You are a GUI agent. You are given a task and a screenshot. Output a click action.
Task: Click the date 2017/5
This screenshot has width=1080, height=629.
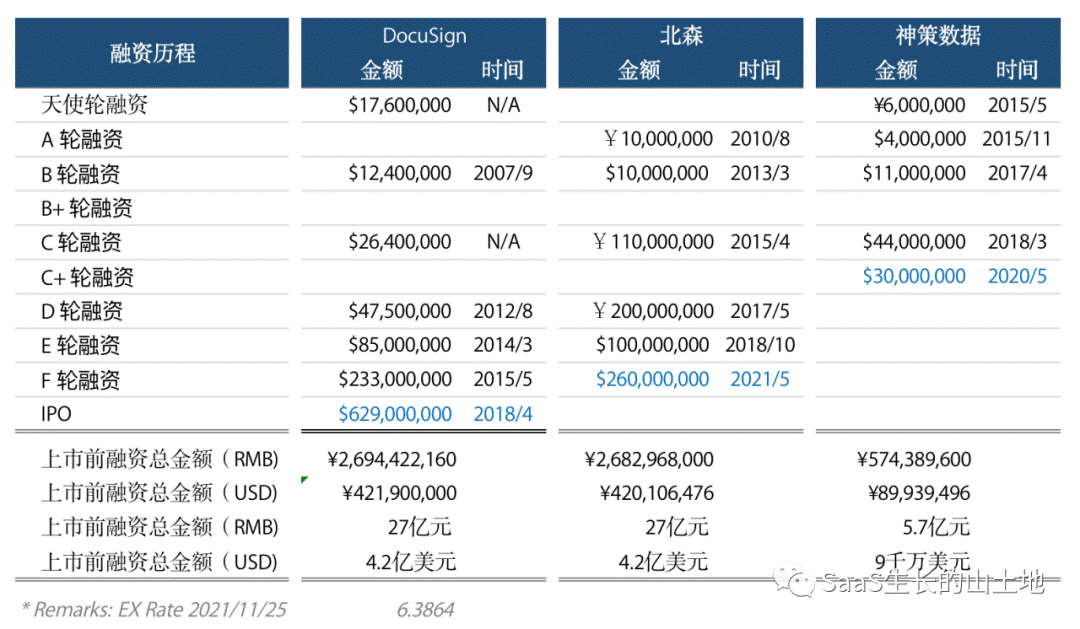(x=760, y=311)
